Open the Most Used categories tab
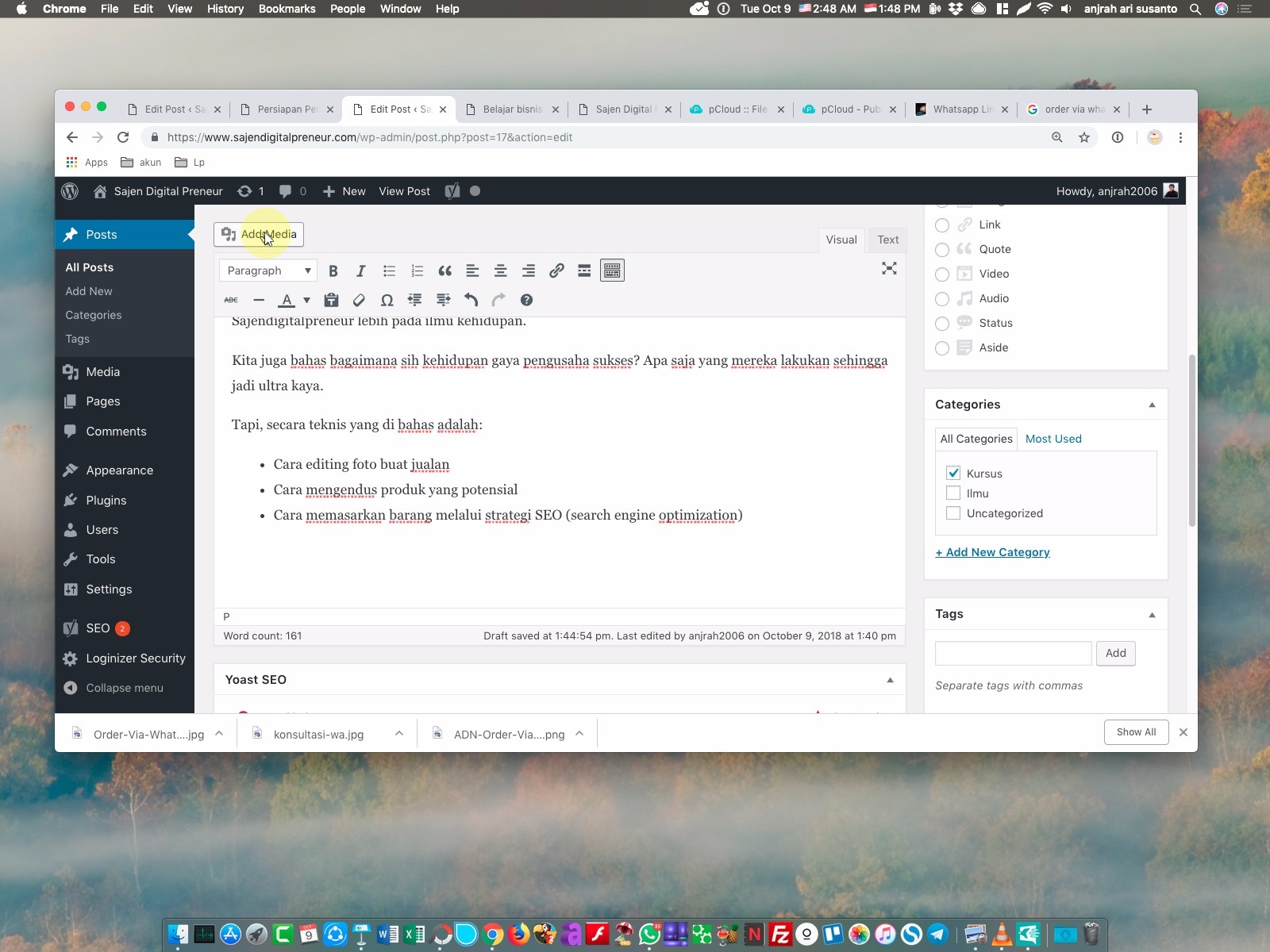The height and width of the screenshot is (952, 1270). click(1053, 439)
